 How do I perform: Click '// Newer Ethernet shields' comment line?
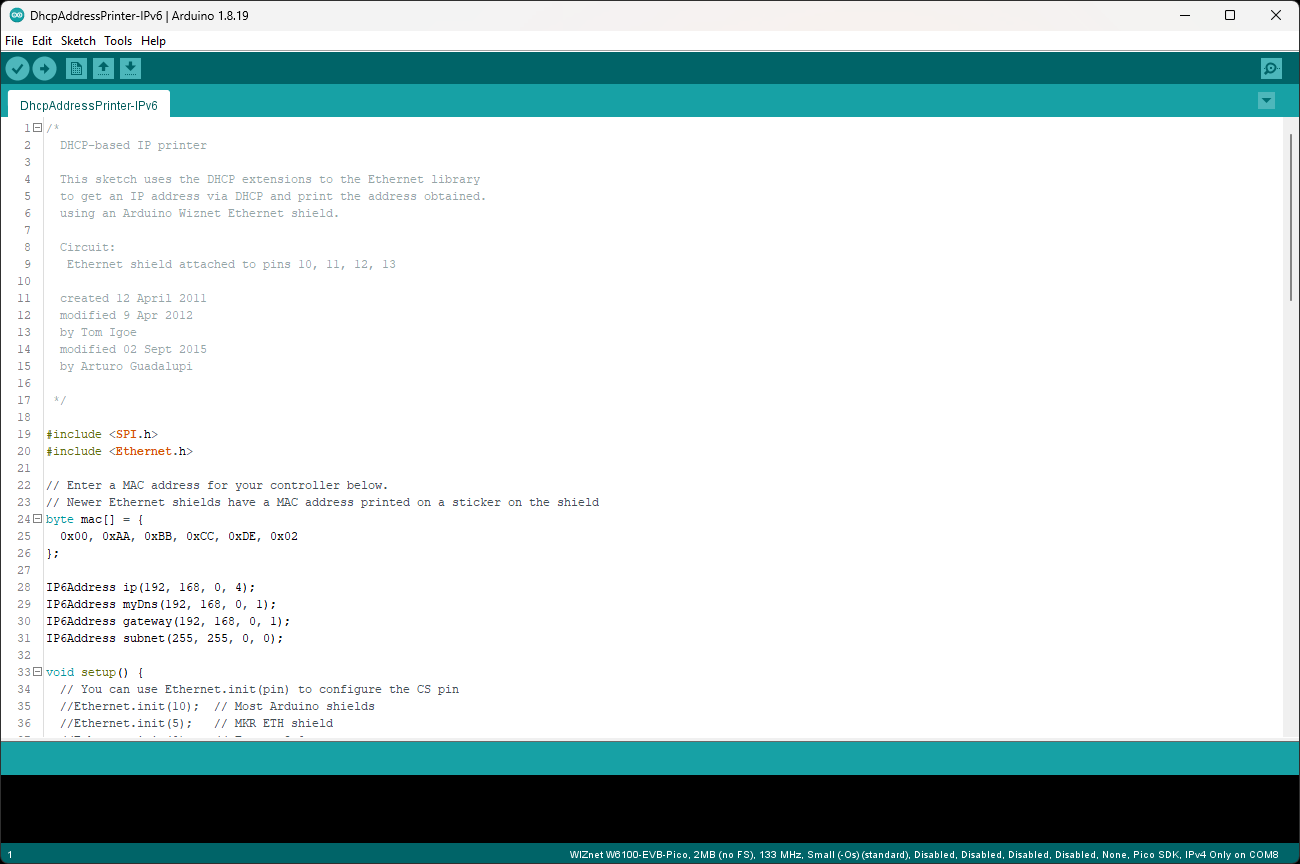pyautogui.click(x=323, y=502)
